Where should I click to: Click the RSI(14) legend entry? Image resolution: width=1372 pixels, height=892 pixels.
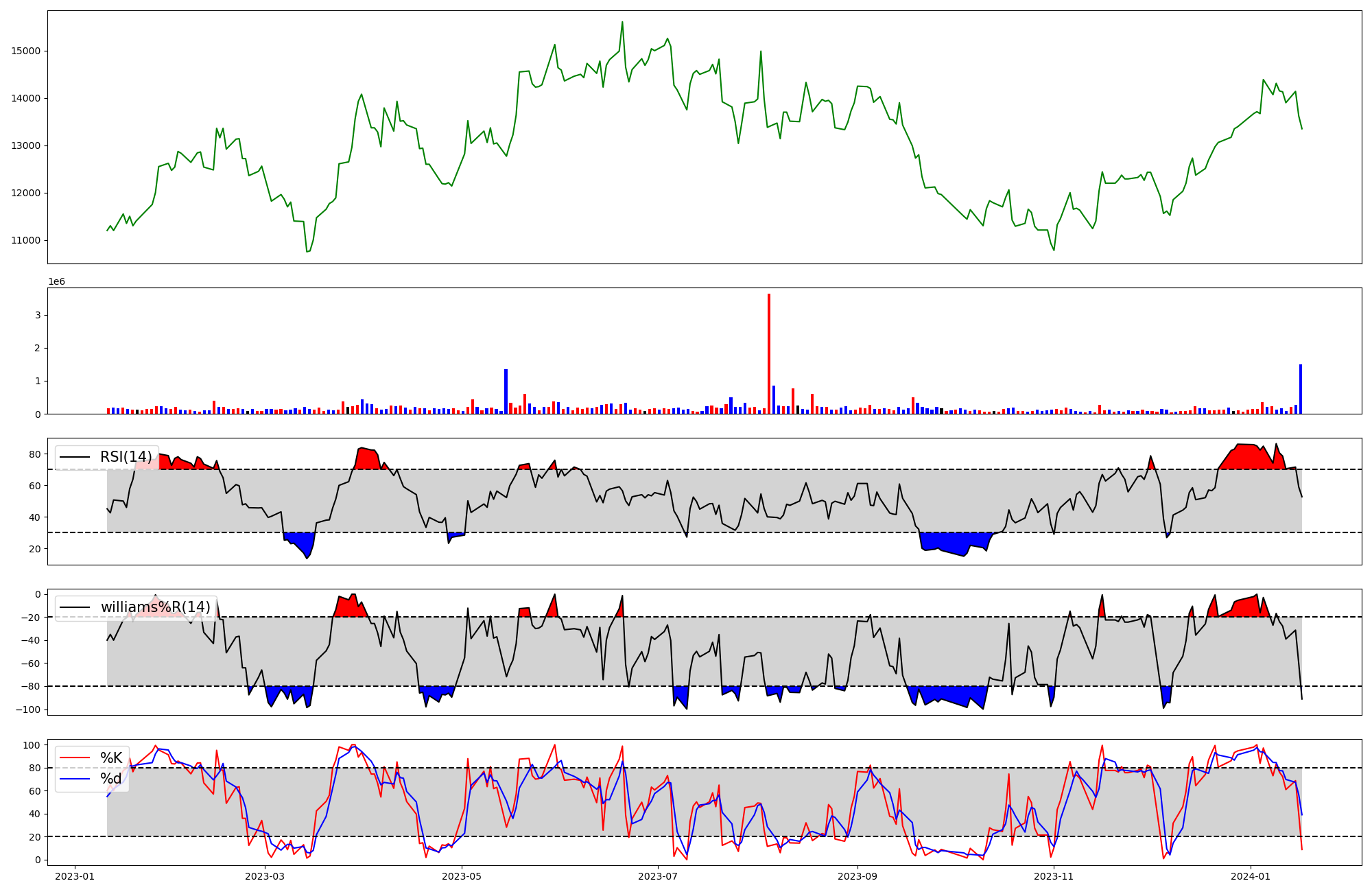pyautogui.click(x=126, y=457)
